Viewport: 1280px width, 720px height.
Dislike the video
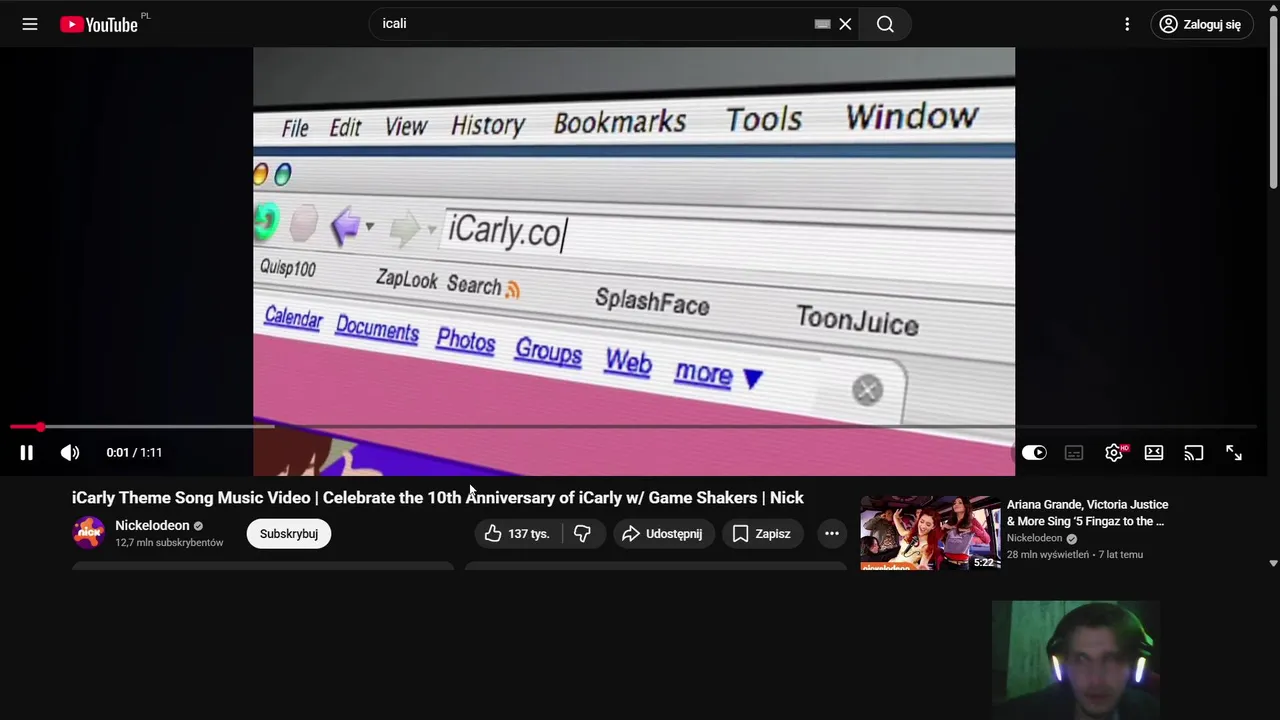(x=582, y=533)
